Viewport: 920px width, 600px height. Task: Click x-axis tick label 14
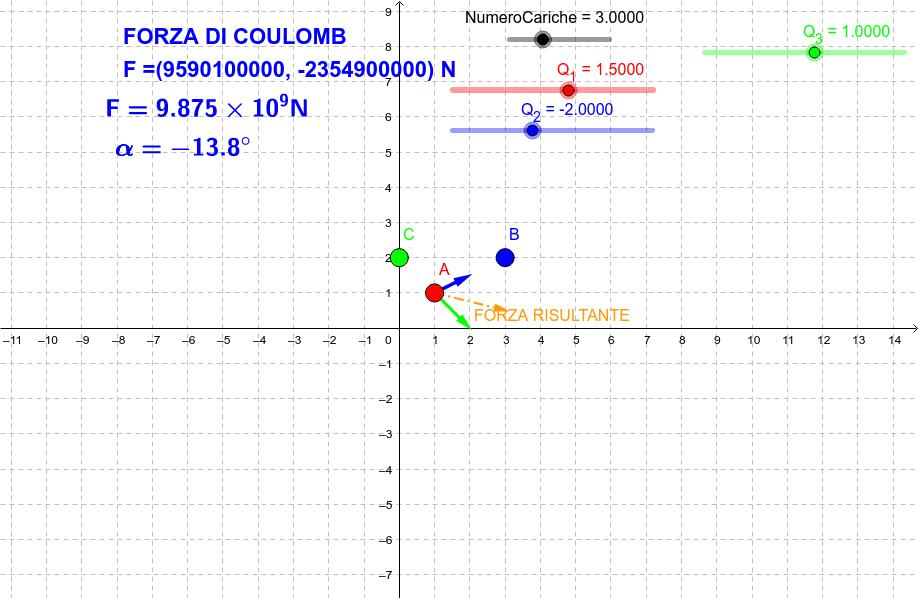(895, 340)
